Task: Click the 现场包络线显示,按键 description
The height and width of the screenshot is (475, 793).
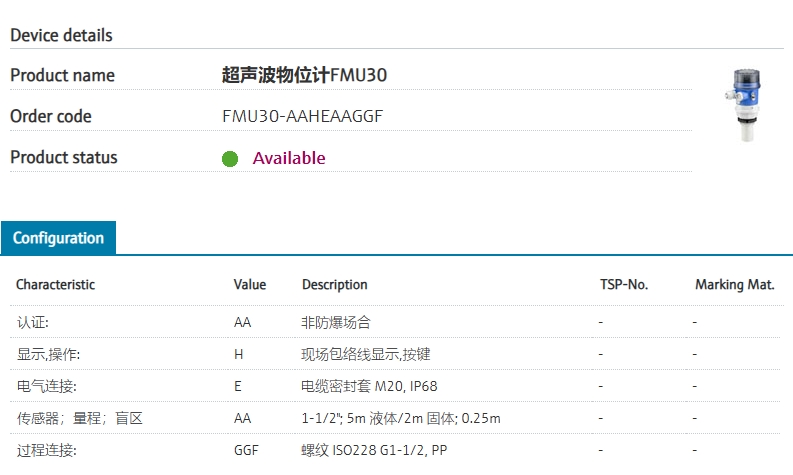Action: pos(366,354)
